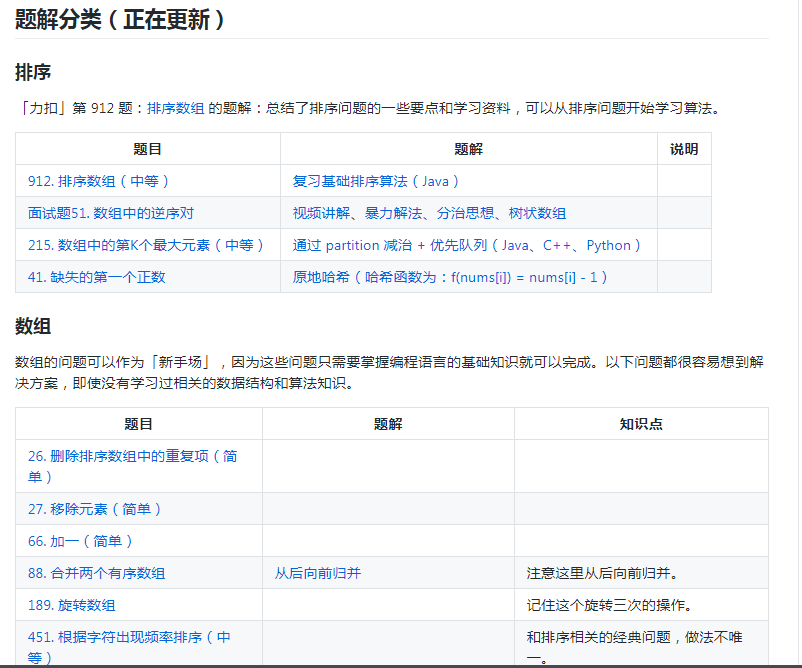Click 题解 header in array table
Viewport: 802px width, 668px height.
[388, 424]
